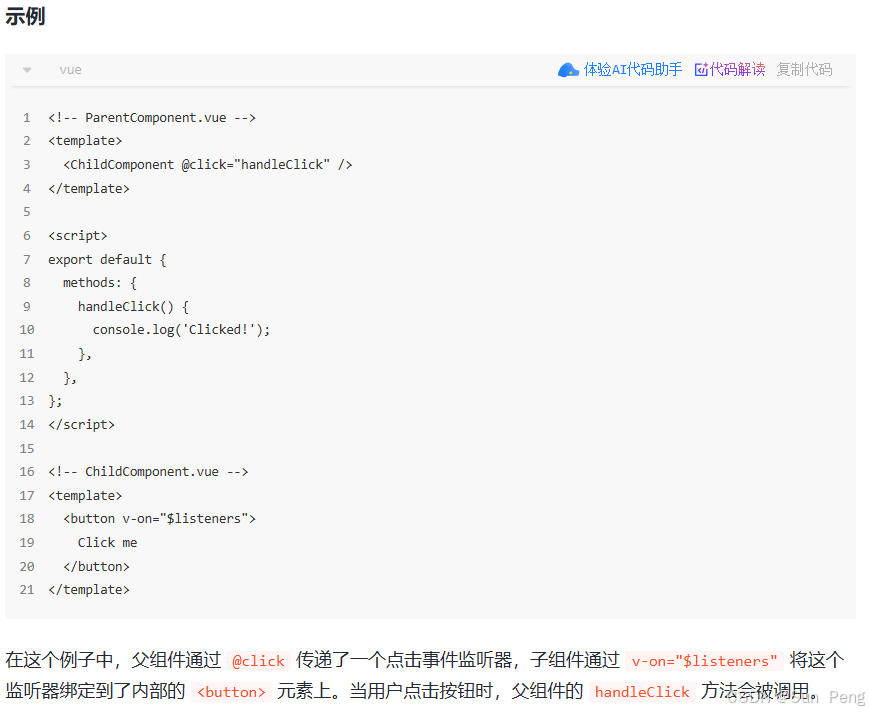Screen dimensions: 869x712
Task: Select the vue language label
Action: click(x=70, y=70)
